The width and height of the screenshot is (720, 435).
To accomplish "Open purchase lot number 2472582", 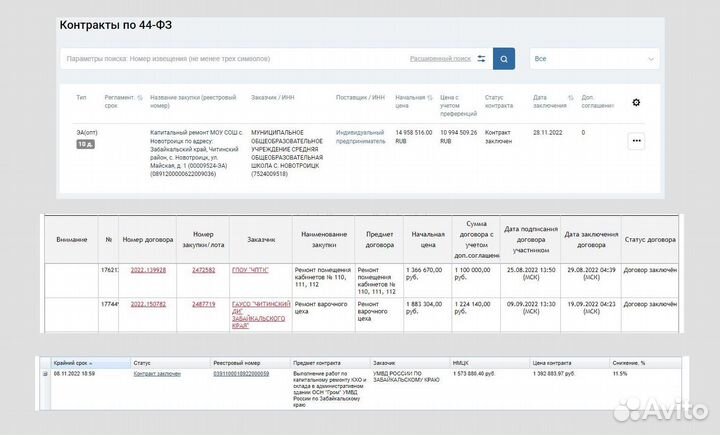I will click(204, 270).
